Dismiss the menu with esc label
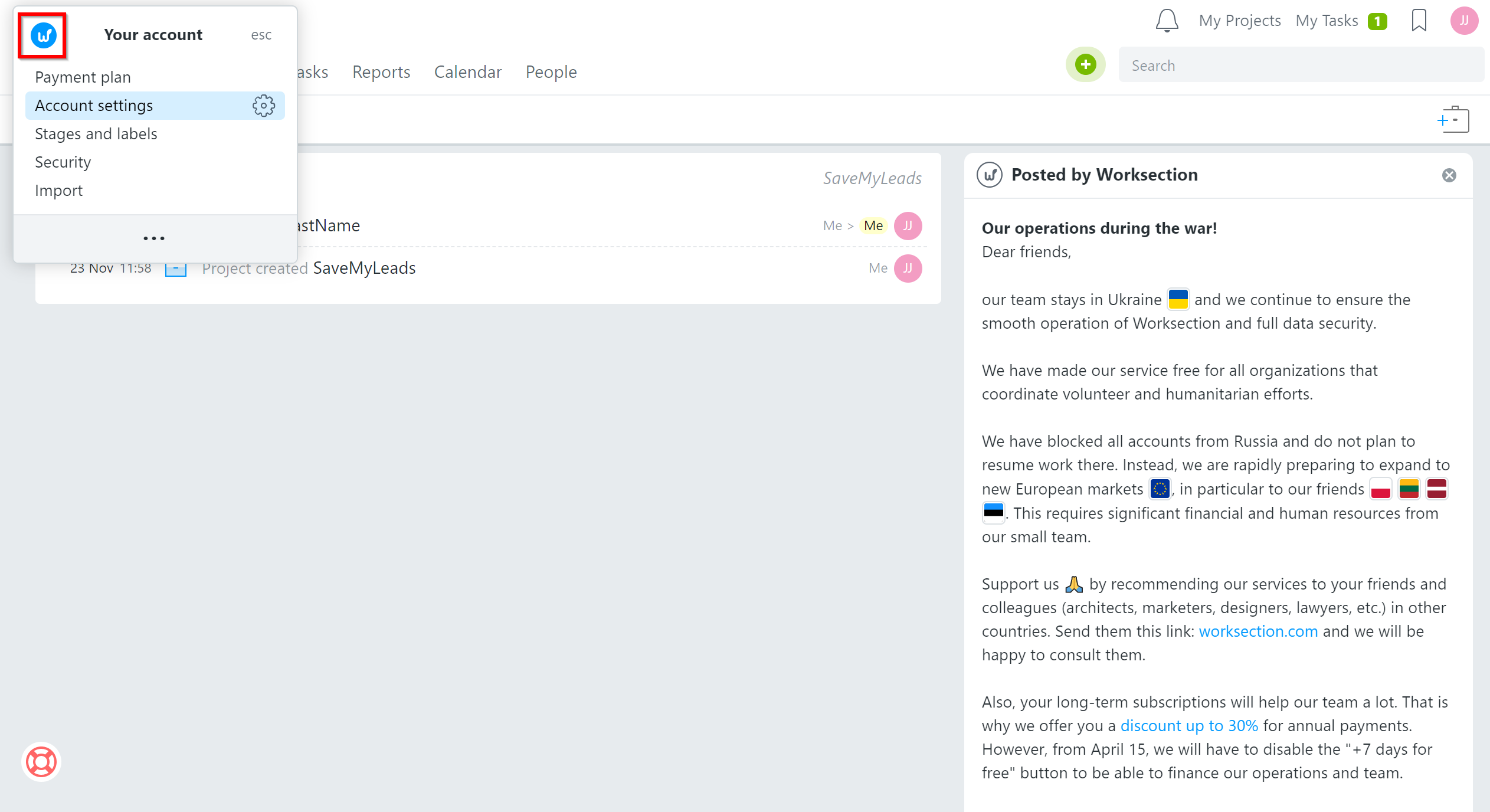The image size is (1490, 812). (261, 35)
